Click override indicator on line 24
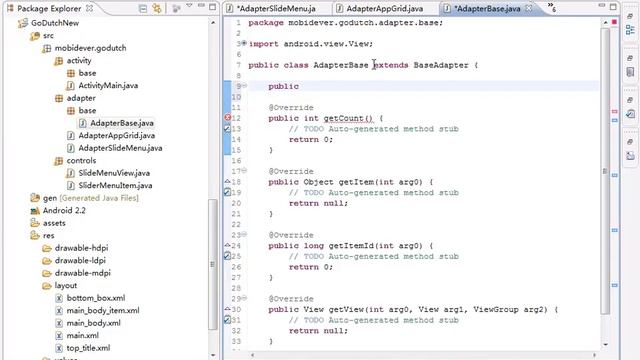 pos(228,245)
